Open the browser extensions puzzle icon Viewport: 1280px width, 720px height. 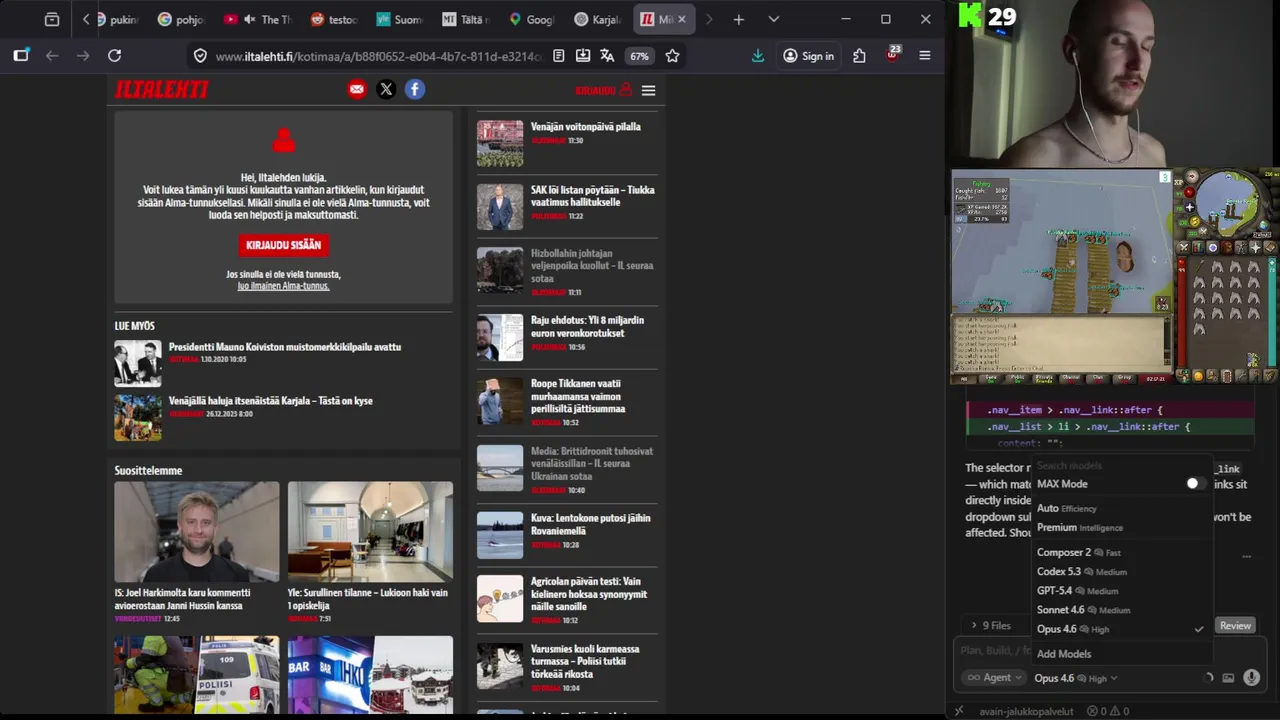pyautogui.click(x=859, y=56)
